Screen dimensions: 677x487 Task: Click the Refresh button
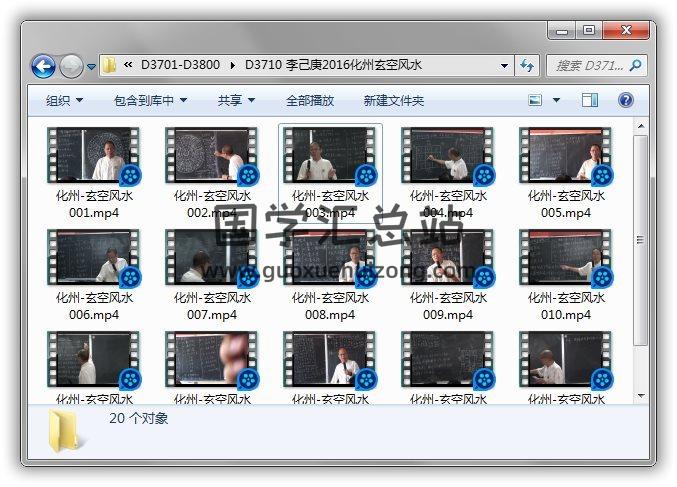527,66
